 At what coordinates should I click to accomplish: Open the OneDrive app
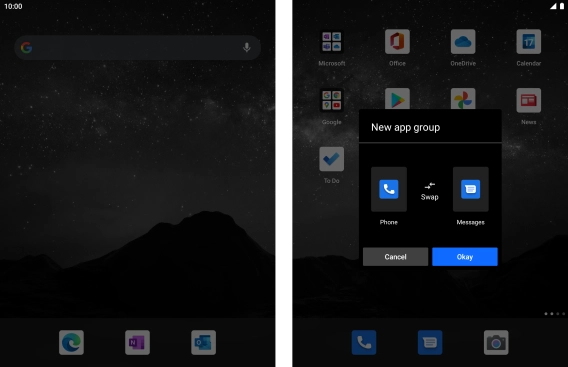click(x=463, y=42)
